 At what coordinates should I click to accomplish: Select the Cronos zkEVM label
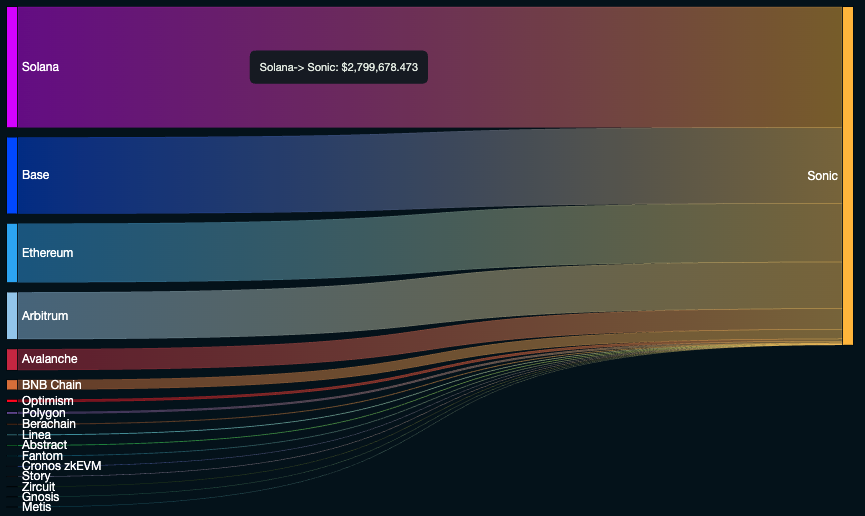(x=61, y=466)
